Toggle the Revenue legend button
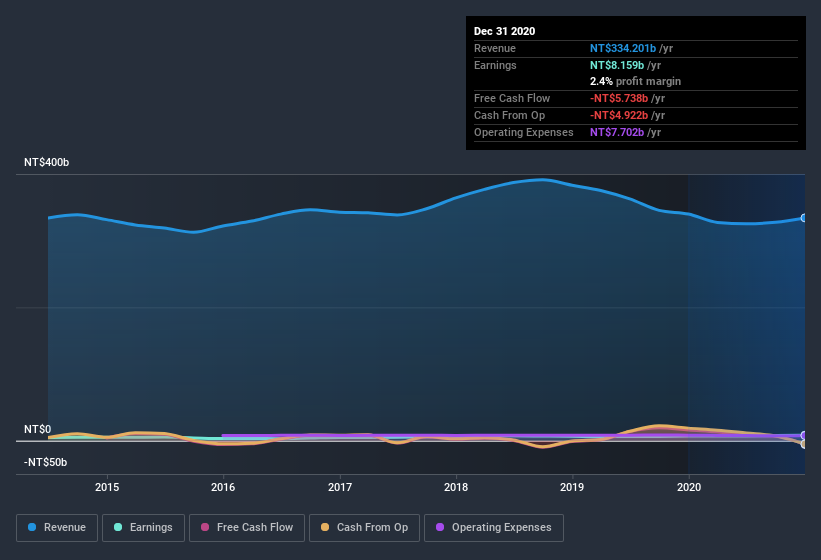The height and width of the screenshot is (560, 821). pyautogui.click(x=57, y=528)
